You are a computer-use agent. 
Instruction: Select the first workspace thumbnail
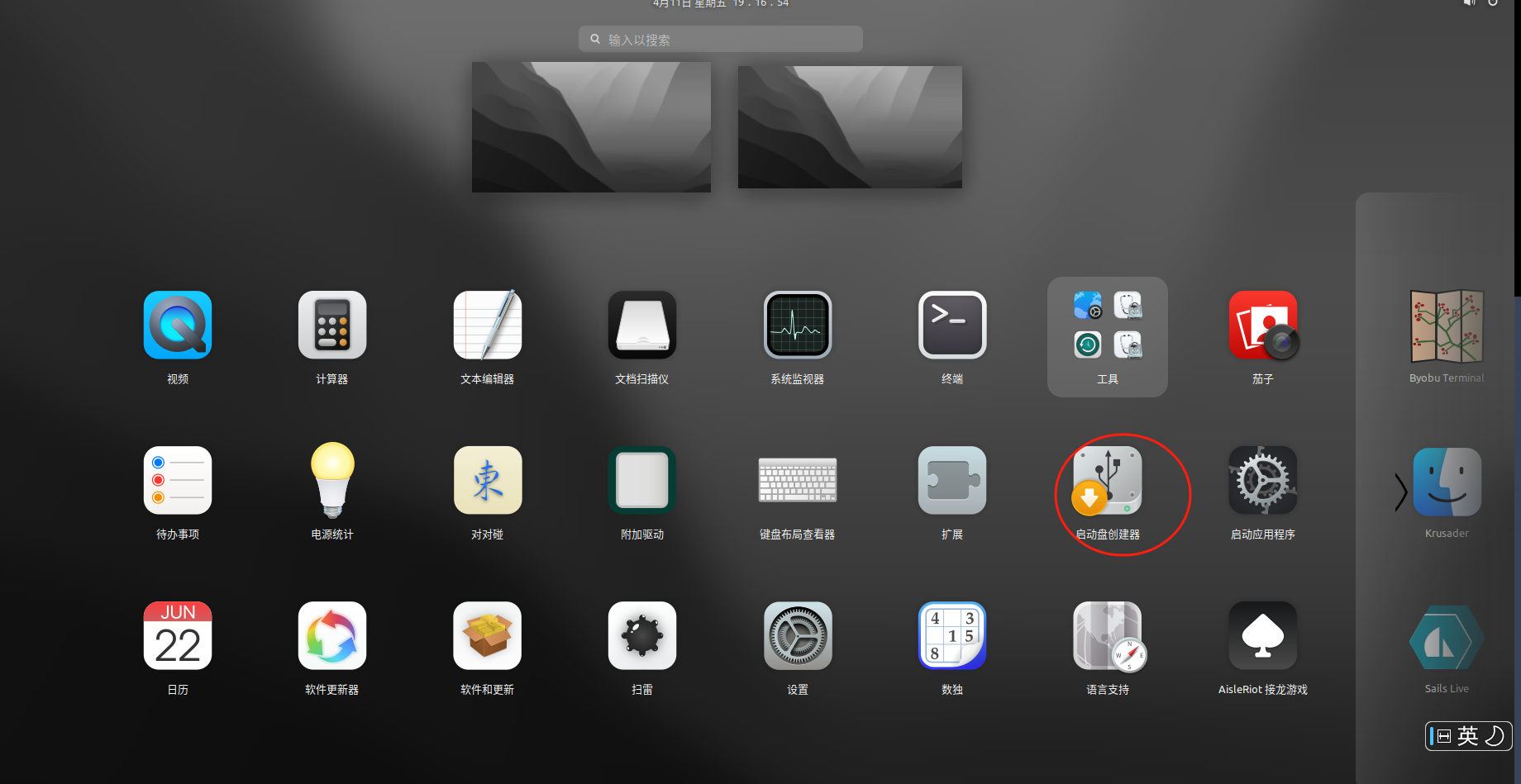pyautogui.click(x=591, y=127)
